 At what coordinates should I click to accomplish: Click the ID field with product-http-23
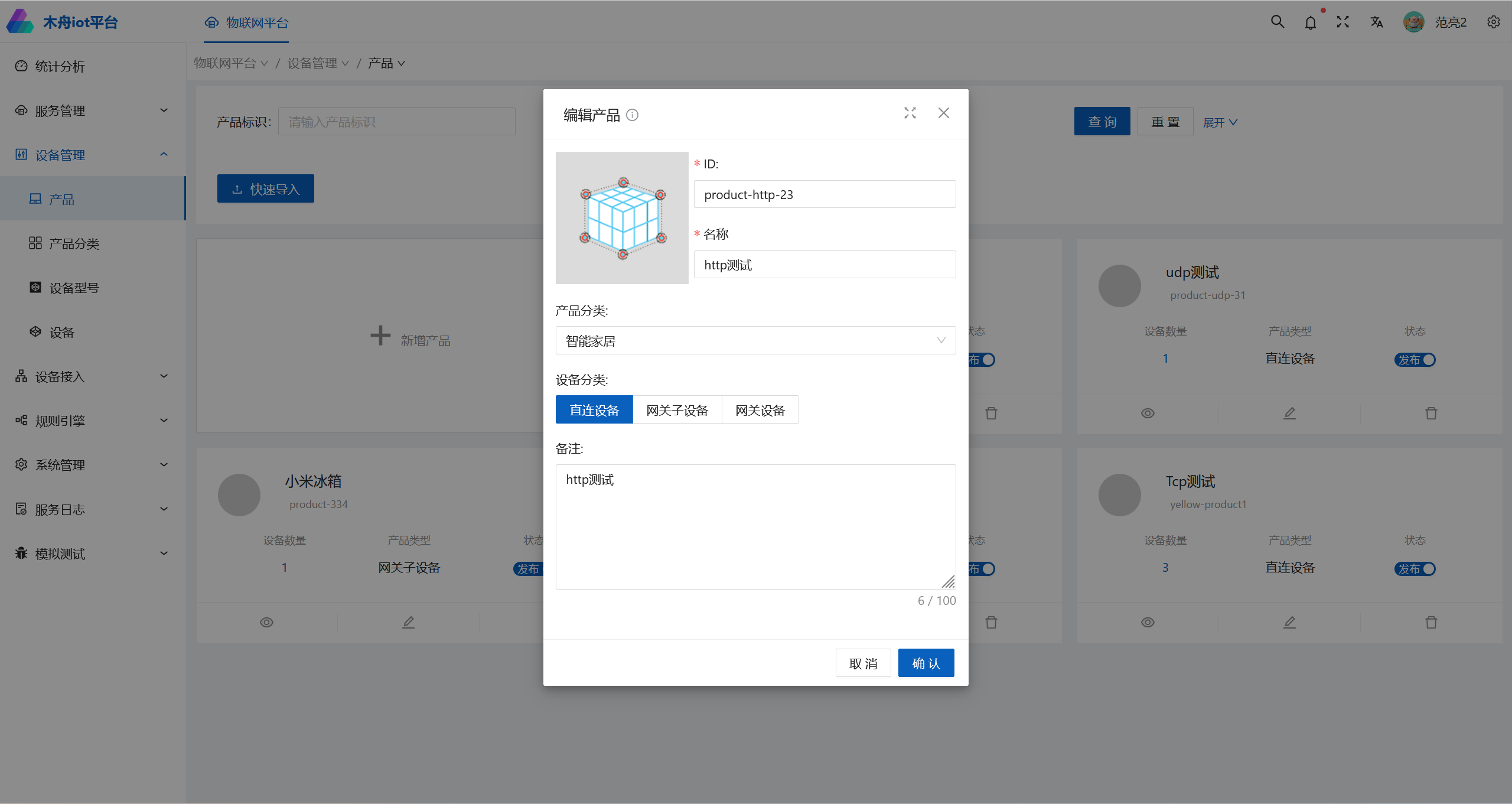tap(825, 194)
